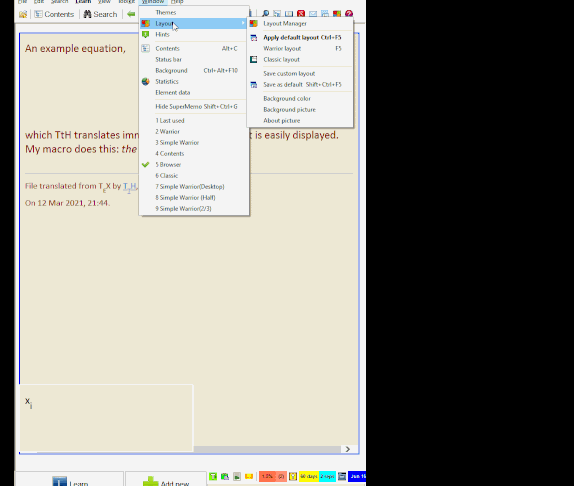This screenshot has height=486, width=574.
Task: Click Apply default layout
Action: coord(300,37)
